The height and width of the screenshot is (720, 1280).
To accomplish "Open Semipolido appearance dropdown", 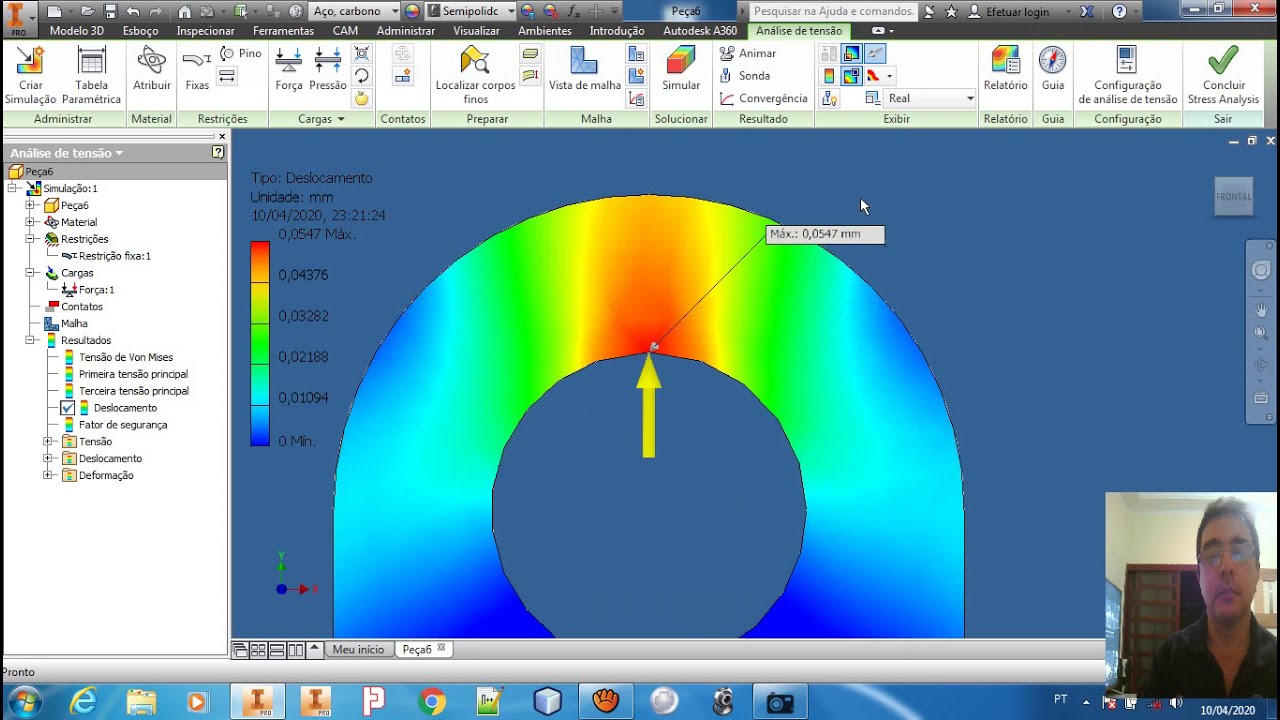I will (x=511, y=12).
